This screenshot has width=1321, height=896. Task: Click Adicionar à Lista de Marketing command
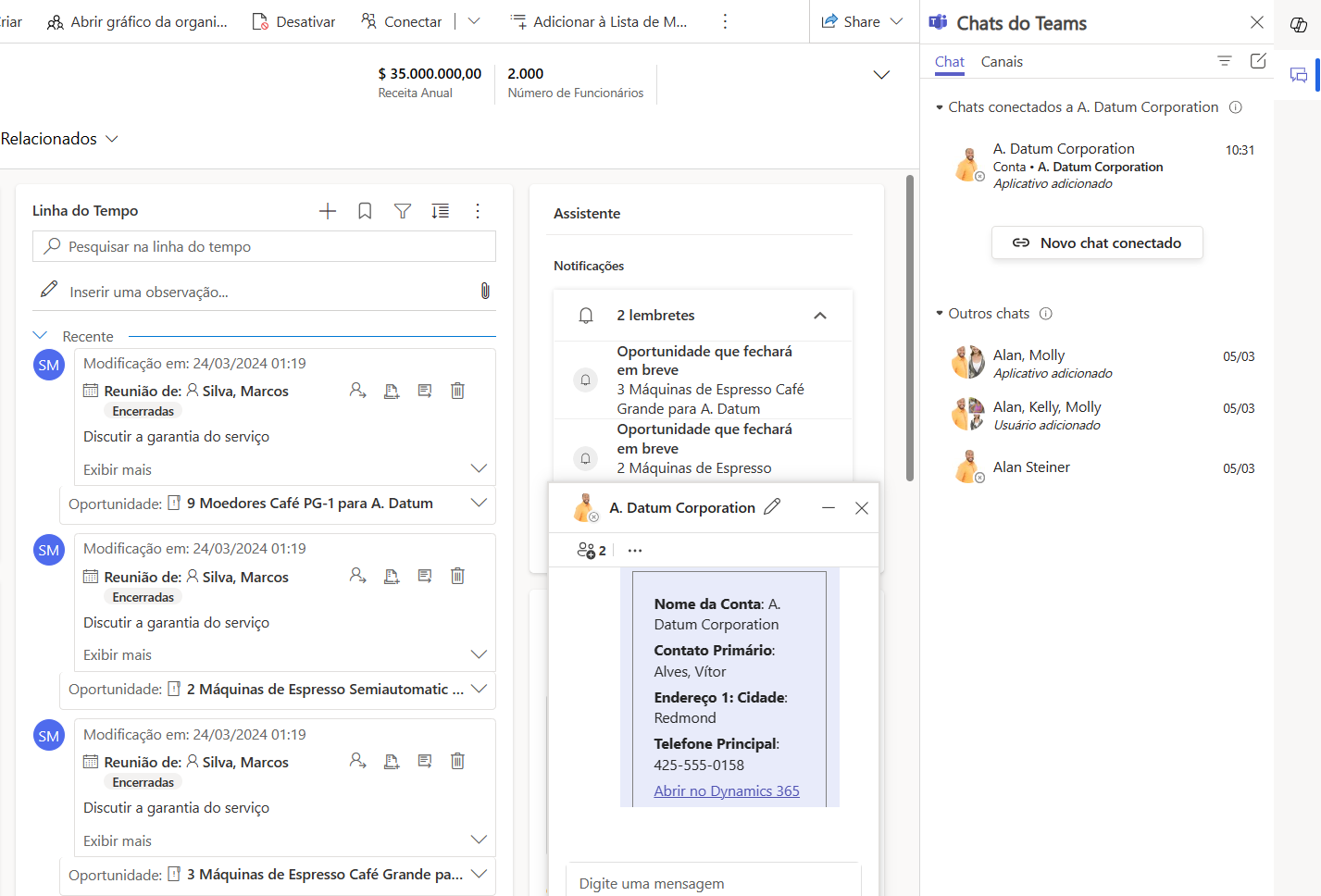pos(599,21)
